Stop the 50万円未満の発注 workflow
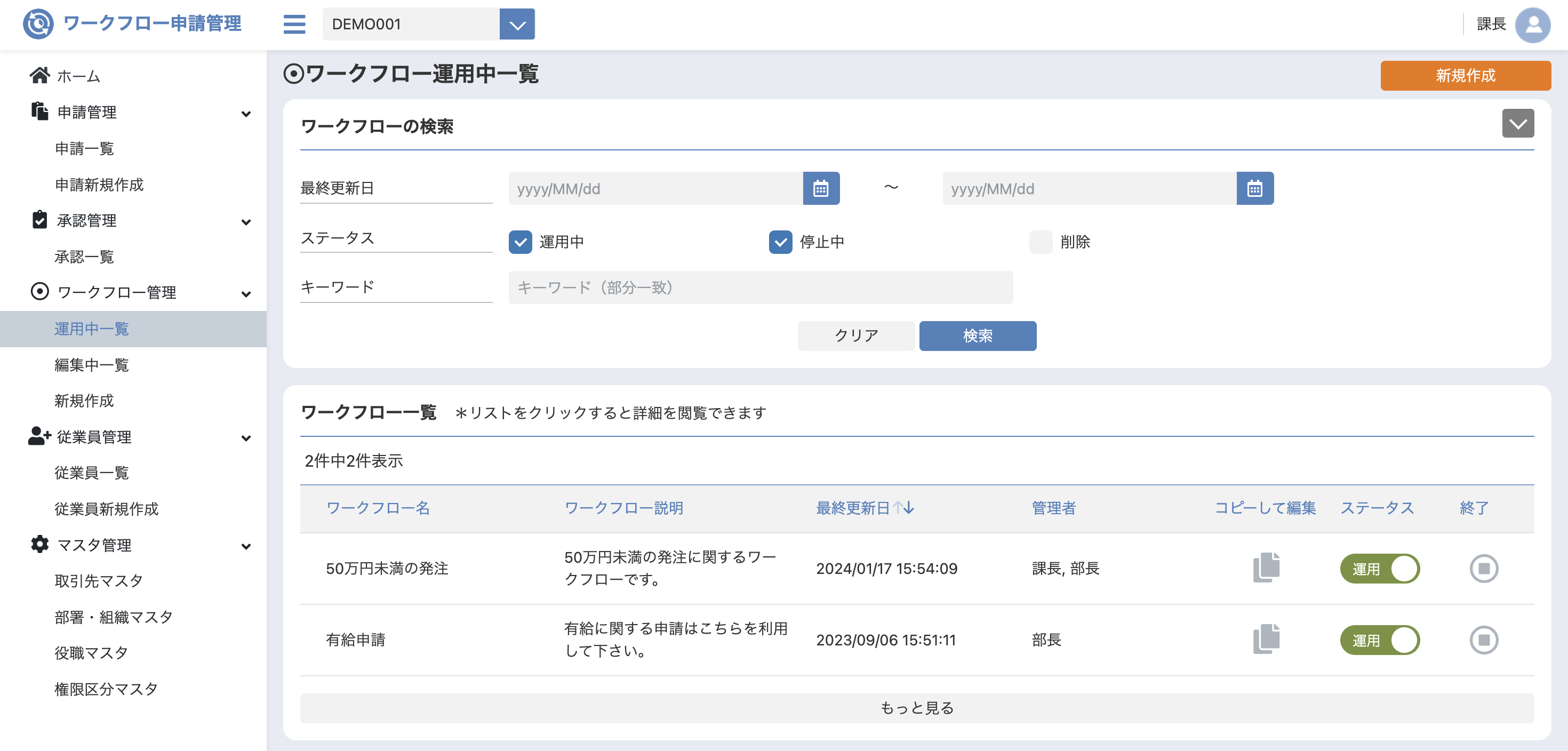Viewport: 1568px width, 751px height. pyautogui.click(x=1483, y=569)
